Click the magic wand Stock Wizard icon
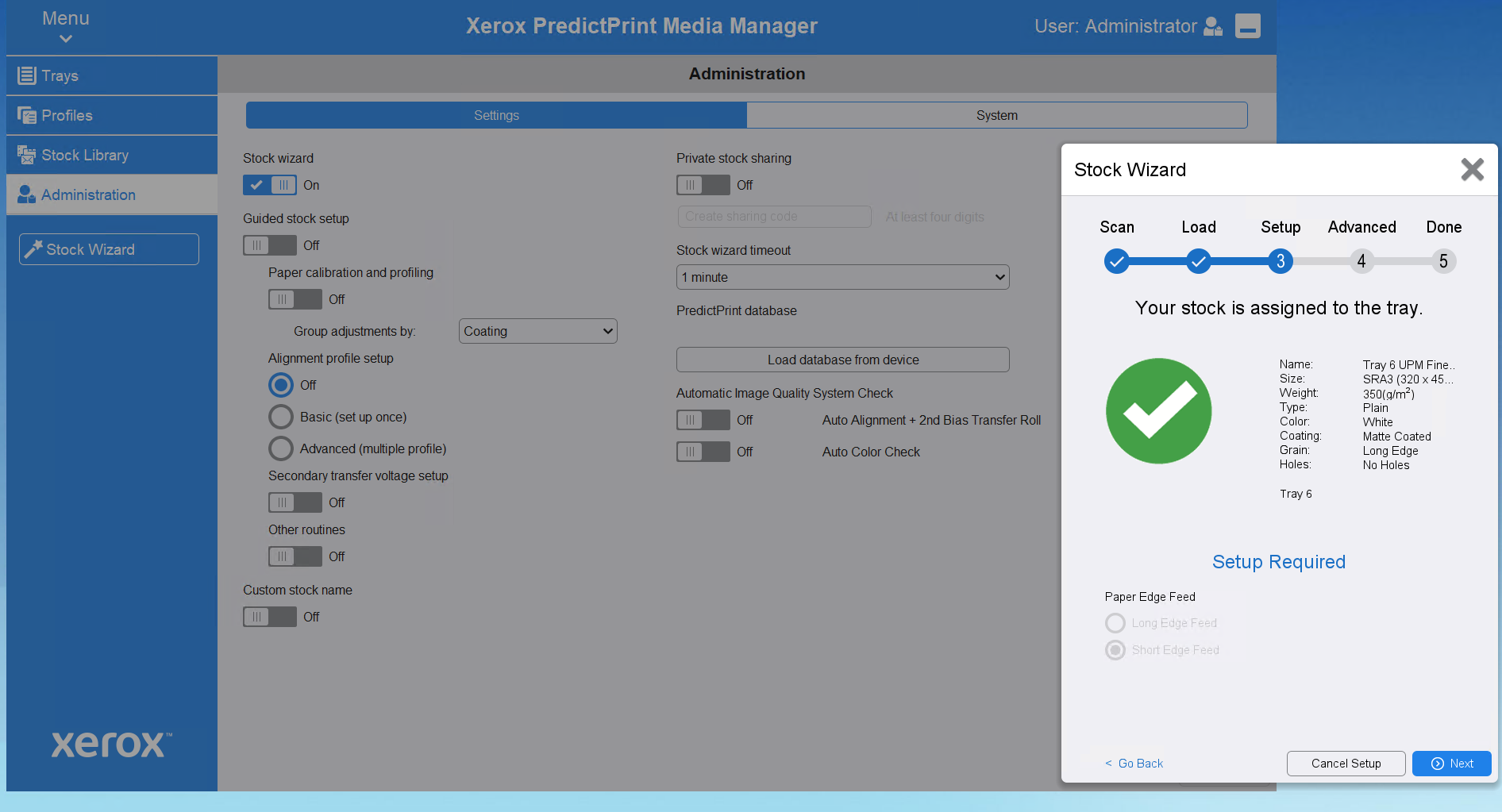1502x812 pixels. [33, 249]
